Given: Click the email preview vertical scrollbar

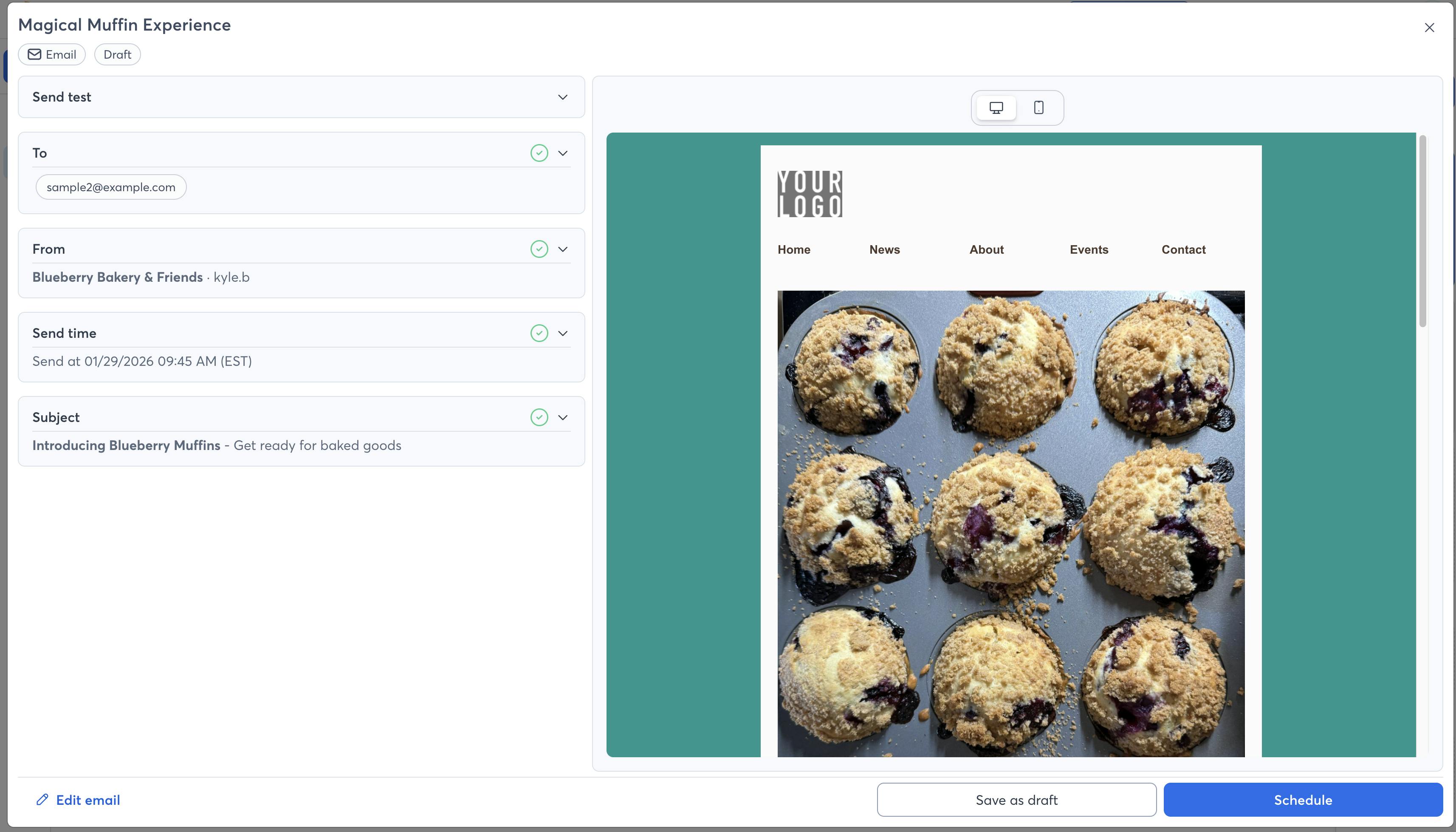Looking at the screenshot, I should point(1422,232).
